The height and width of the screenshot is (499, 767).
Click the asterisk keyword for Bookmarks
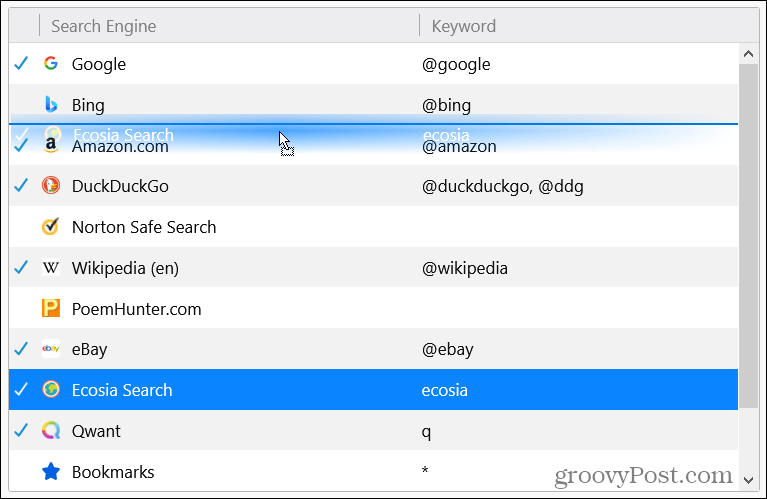[x=425, y=470]
